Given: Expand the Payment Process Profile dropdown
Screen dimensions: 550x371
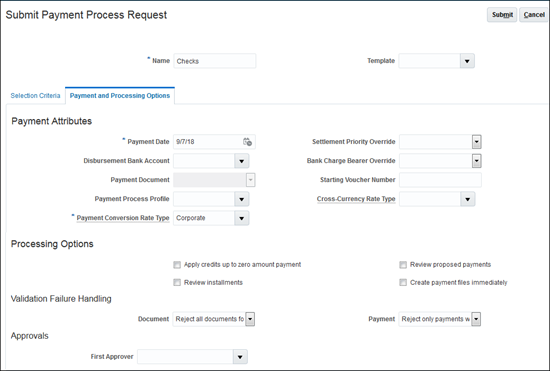Looking at the screenshot, I should point(242,199).
